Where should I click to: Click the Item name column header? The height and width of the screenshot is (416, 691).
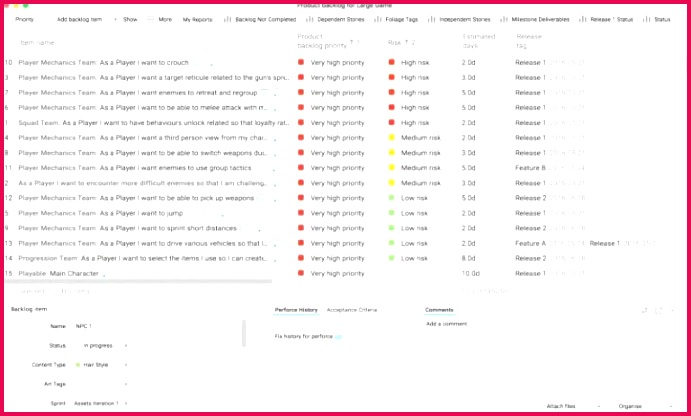37,43
